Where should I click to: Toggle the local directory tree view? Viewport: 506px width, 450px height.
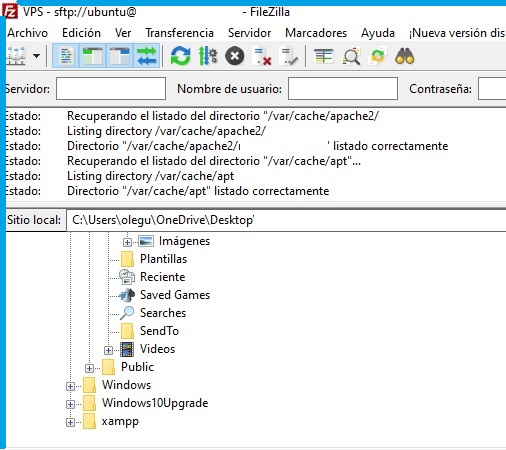click(93, 56)
